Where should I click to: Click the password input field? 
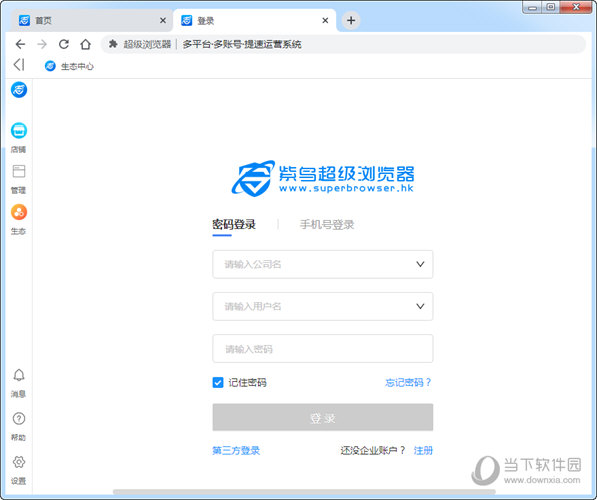tap(322, 349)
